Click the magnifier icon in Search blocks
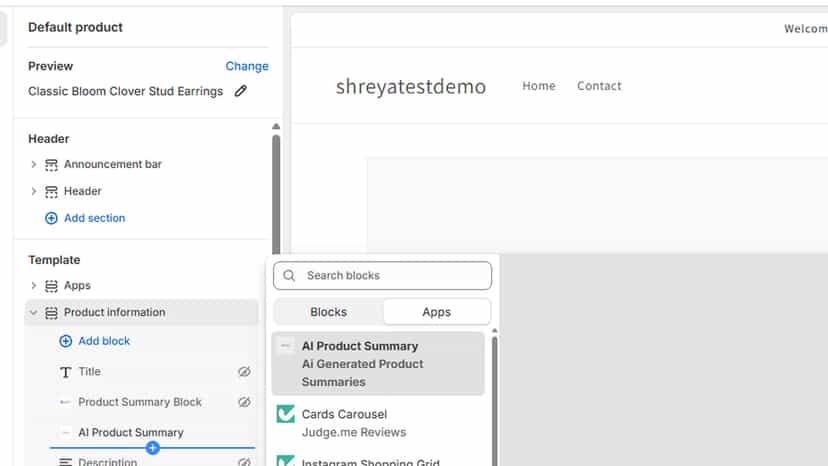The image size is (828, 466). (x=289, y=275)
